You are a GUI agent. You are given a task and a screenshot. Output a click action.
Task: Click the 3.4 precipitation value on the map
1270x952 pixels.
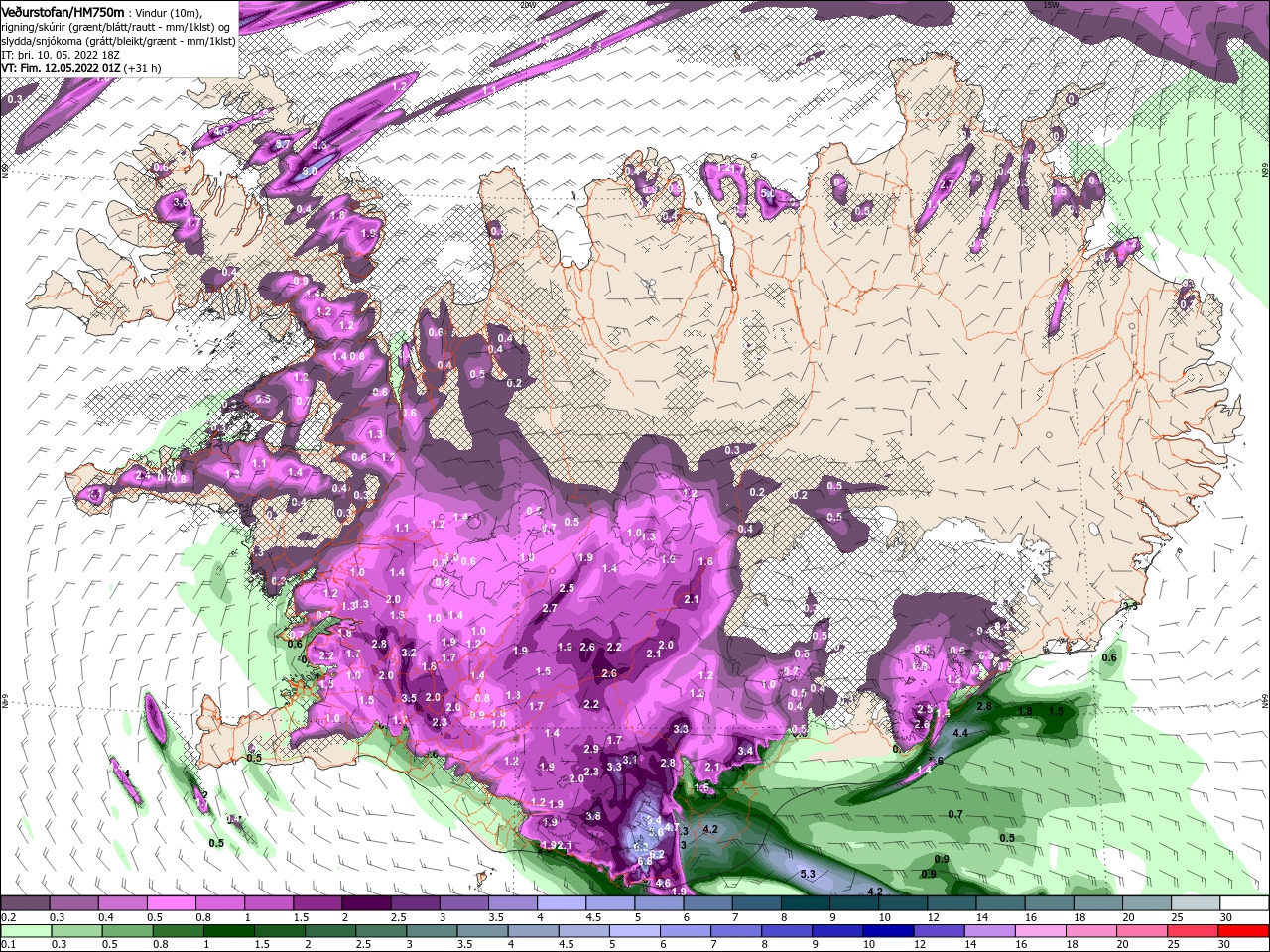pyautogui.click(x=745, y=751)
